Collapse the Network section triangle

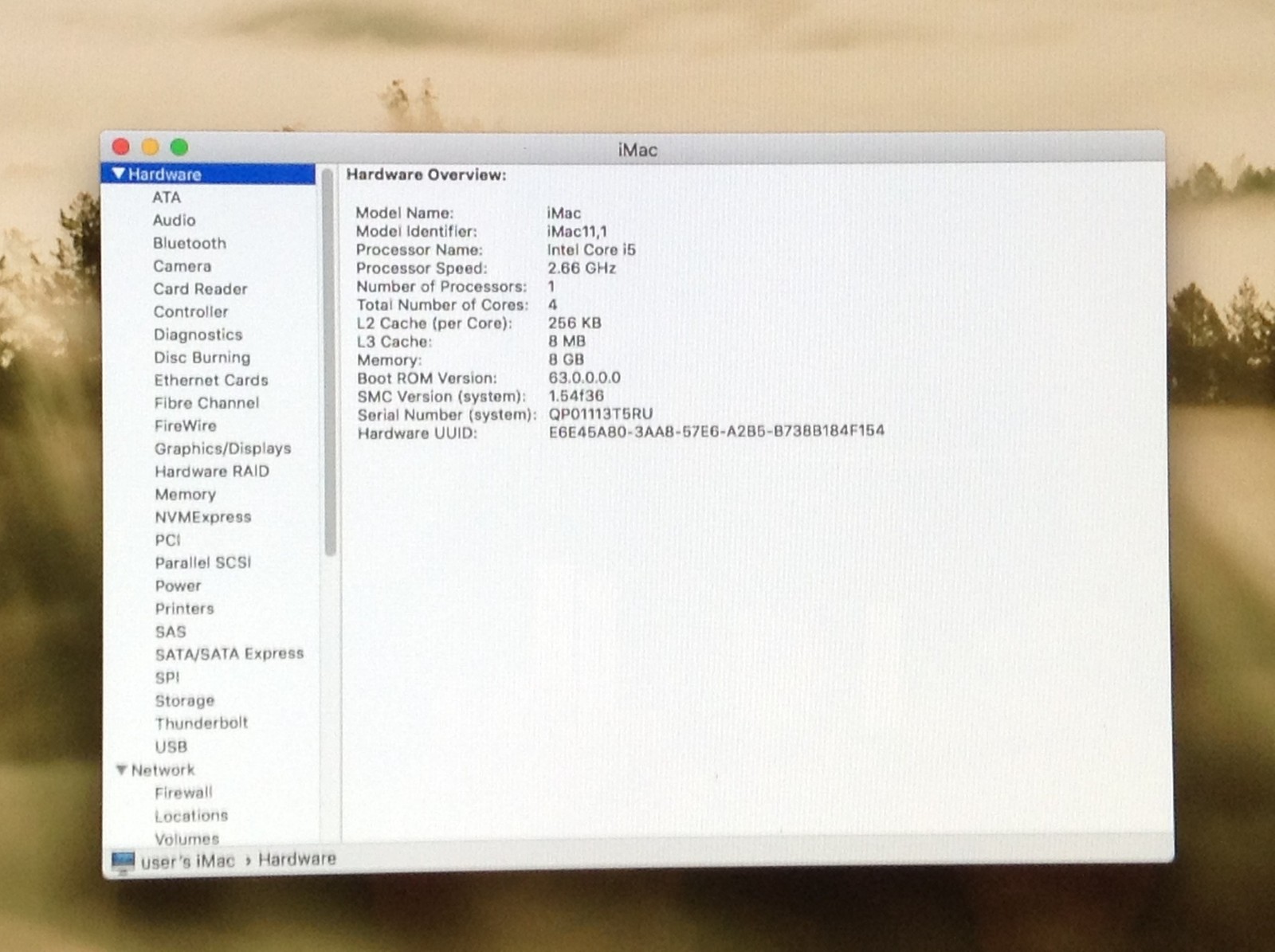pyautogui.click(x=121, y=770)
